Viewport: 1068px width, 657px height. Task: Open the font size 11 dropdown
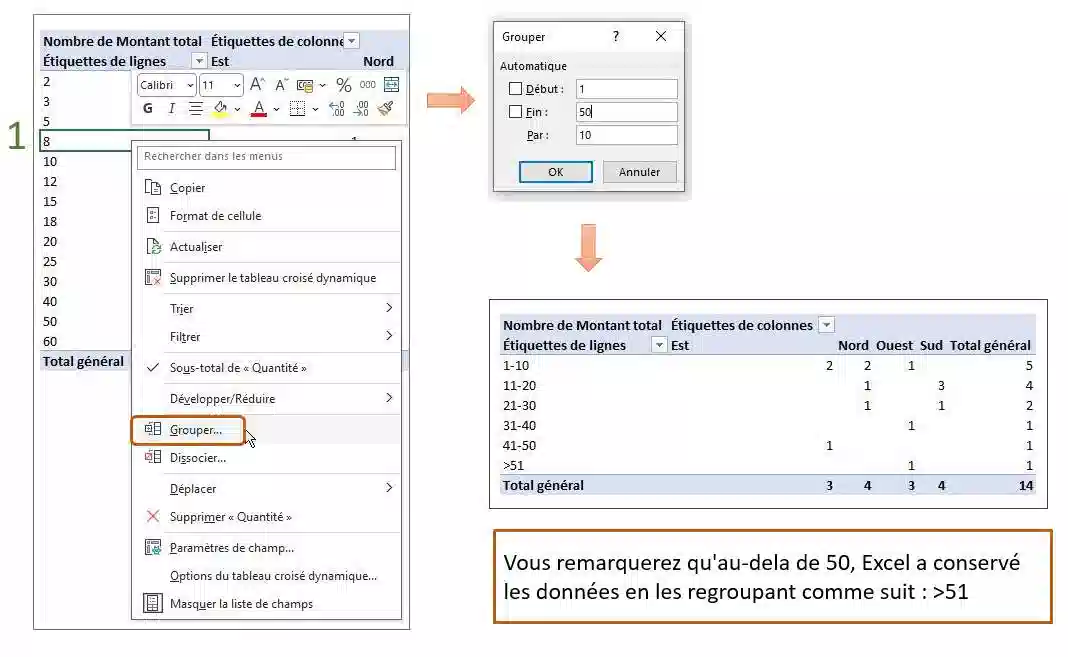[237, 85]
